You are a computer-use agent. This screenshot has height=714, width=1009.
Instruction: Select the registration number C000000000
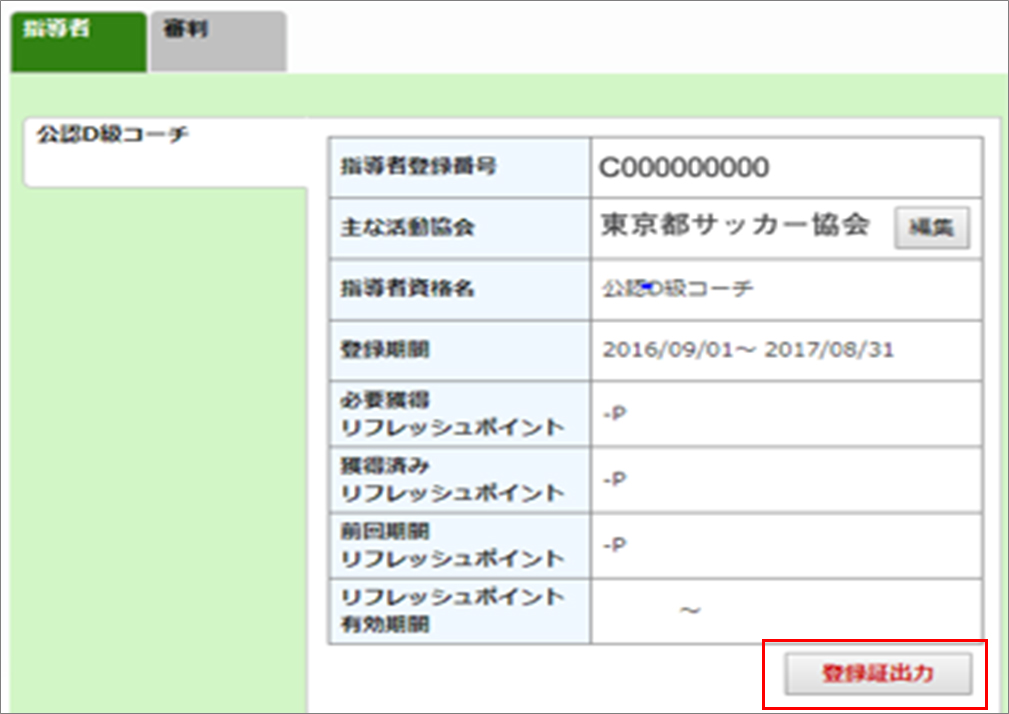coord(684,167)
